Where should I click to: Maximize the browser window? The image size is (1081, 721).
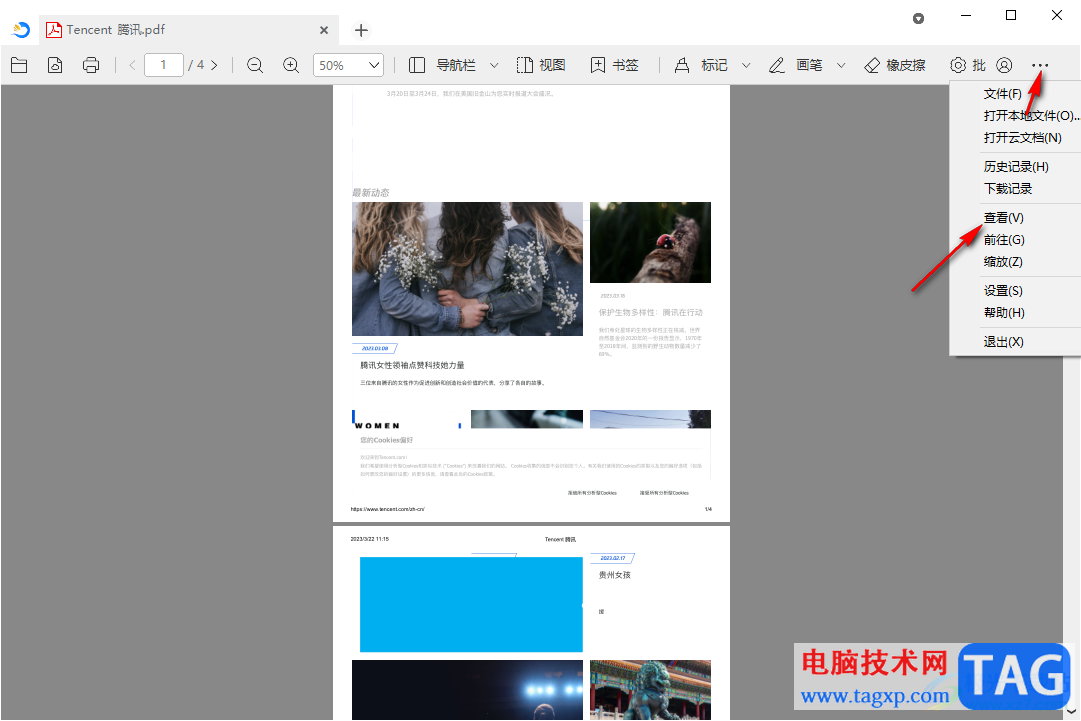(1011, 15)
